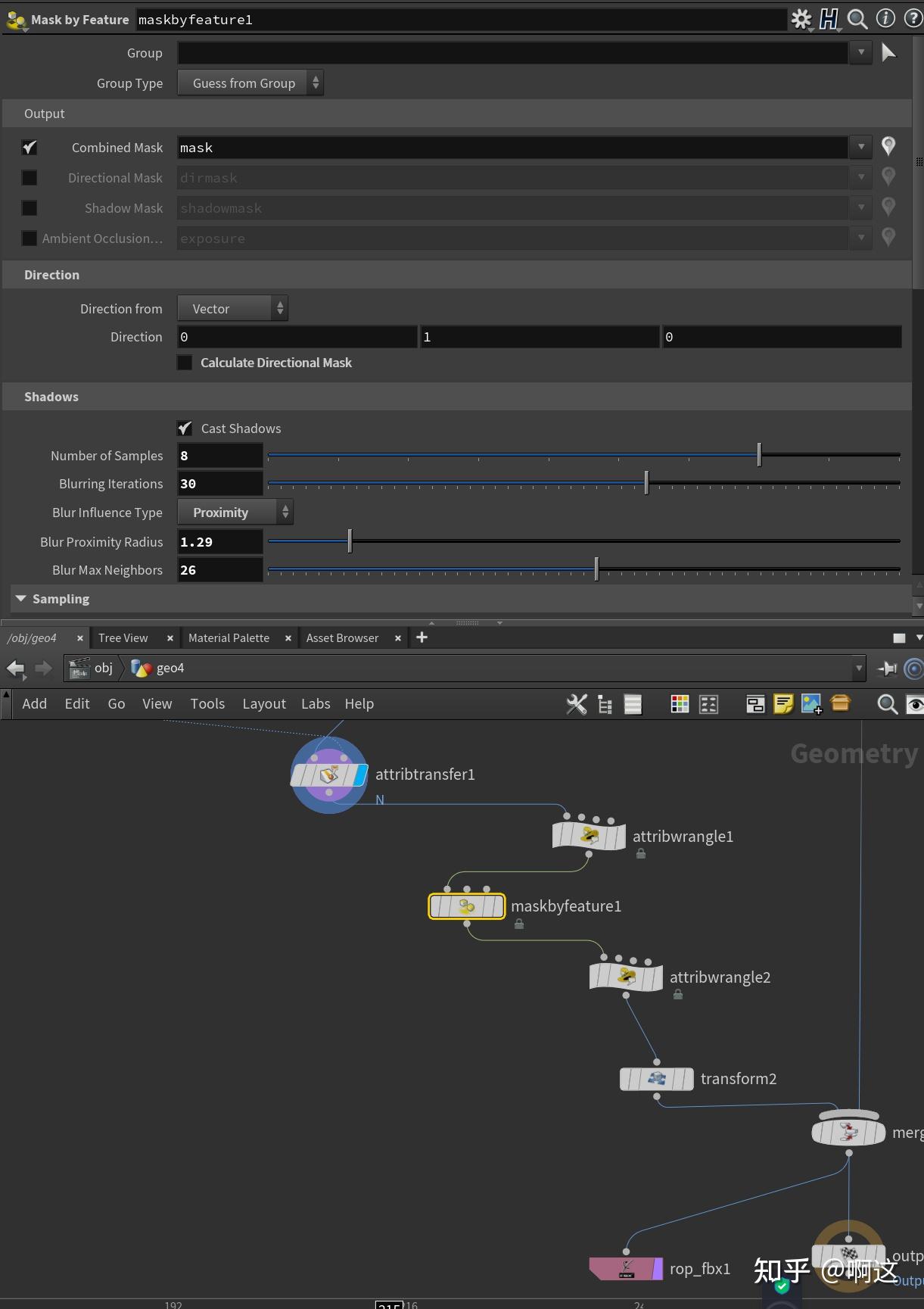
Task: Open the Layout menu
Action: [264, 704]
